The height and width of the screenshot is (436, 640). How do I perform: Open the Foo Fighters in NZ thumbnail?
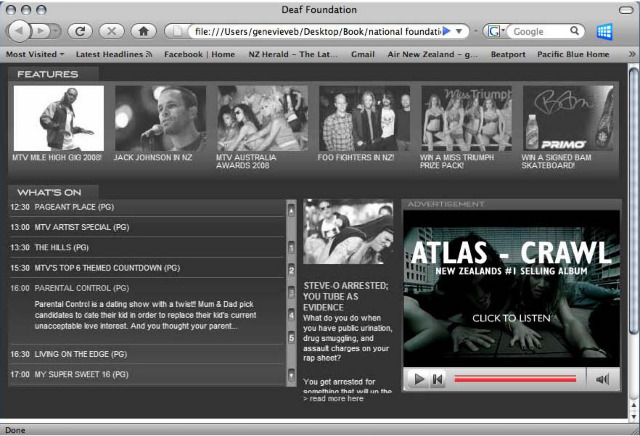coord(364,118)
